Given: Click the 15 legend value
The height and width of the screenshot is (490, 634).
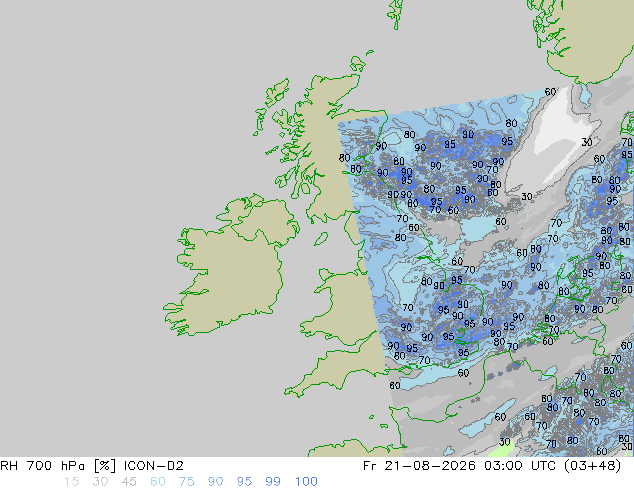Looking at the screenshot, I should [71, 482].
